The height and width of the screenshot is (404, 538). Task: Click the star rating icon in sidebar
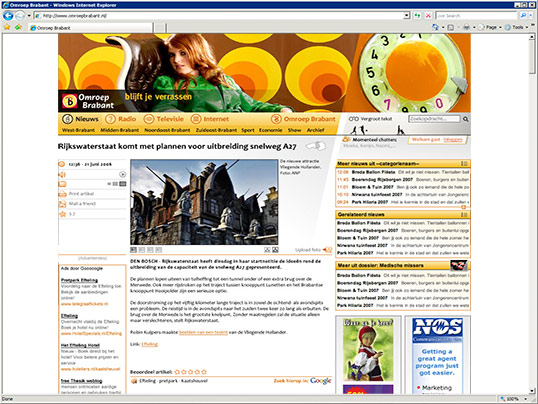(x=62, y=214)
